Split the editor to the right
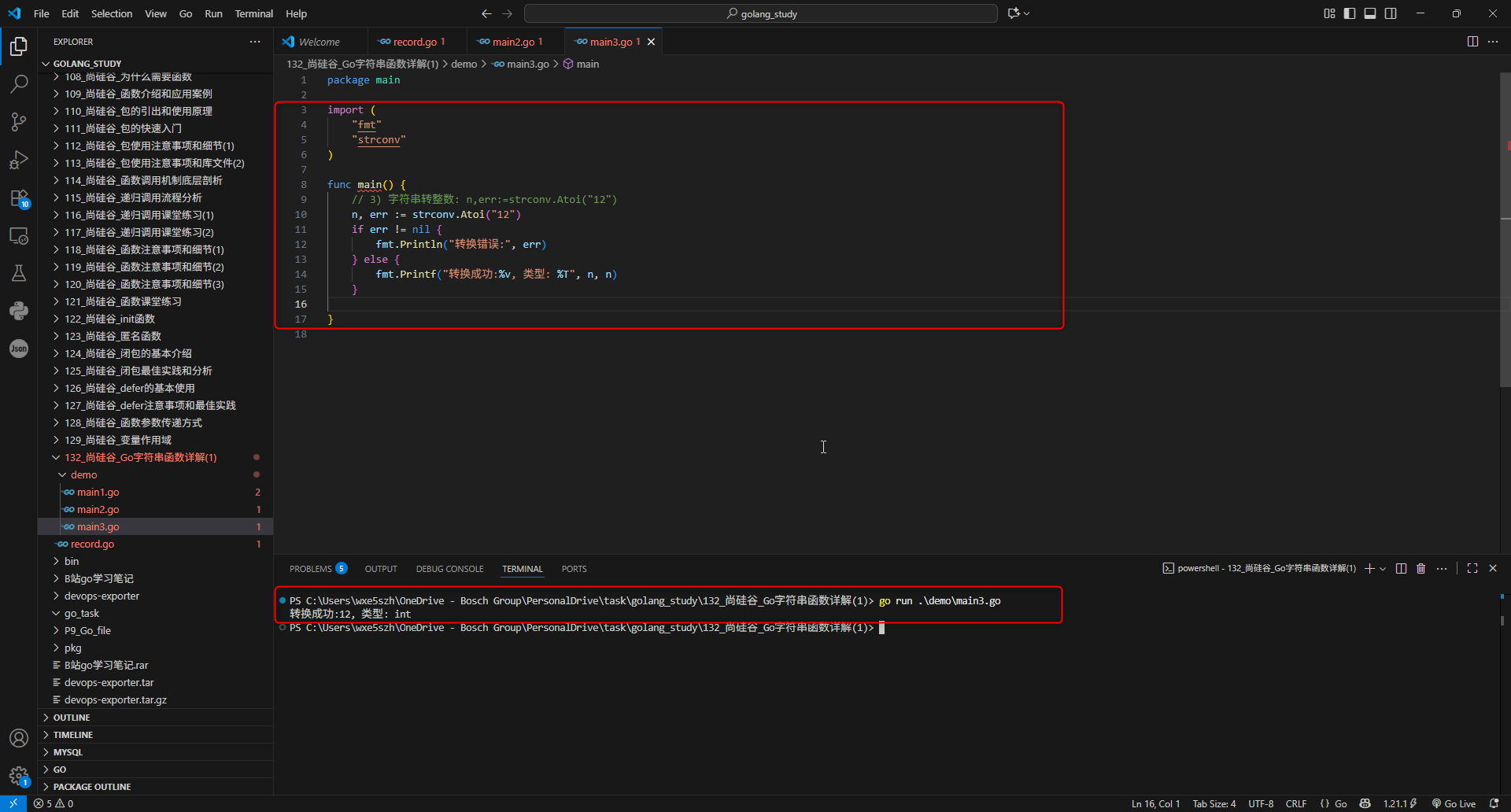The height and width of the screenshot is (812, 1511). pos(1472,42)
